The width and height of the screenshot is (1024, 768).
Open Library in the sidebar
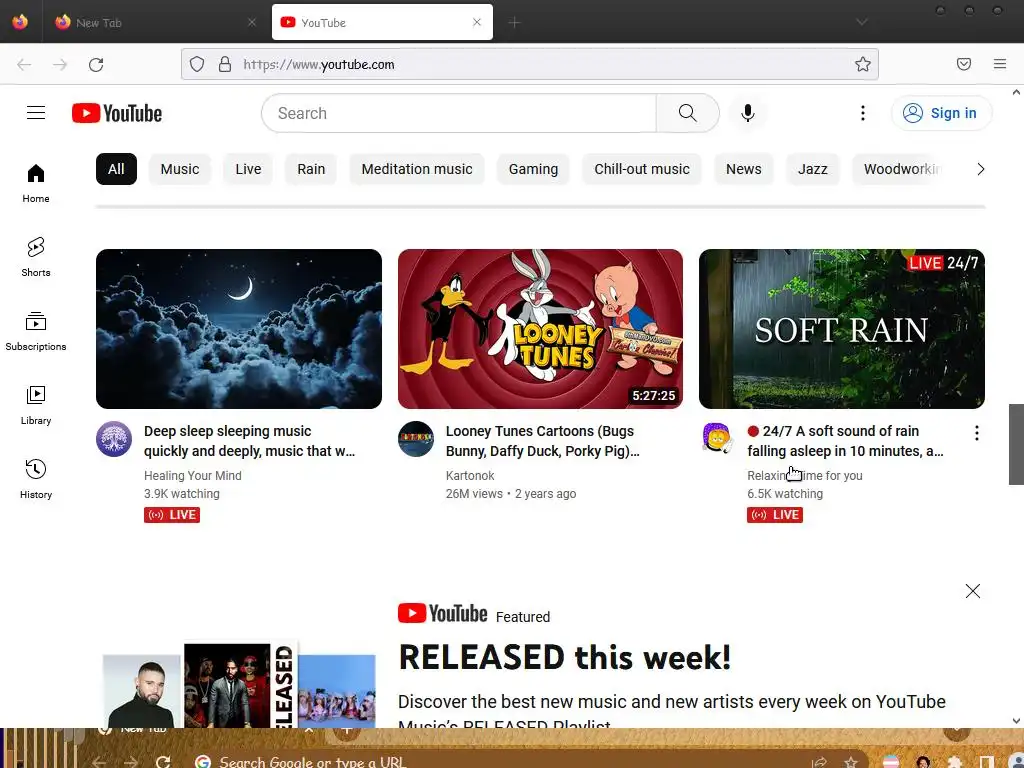click(x=36, y=406)
